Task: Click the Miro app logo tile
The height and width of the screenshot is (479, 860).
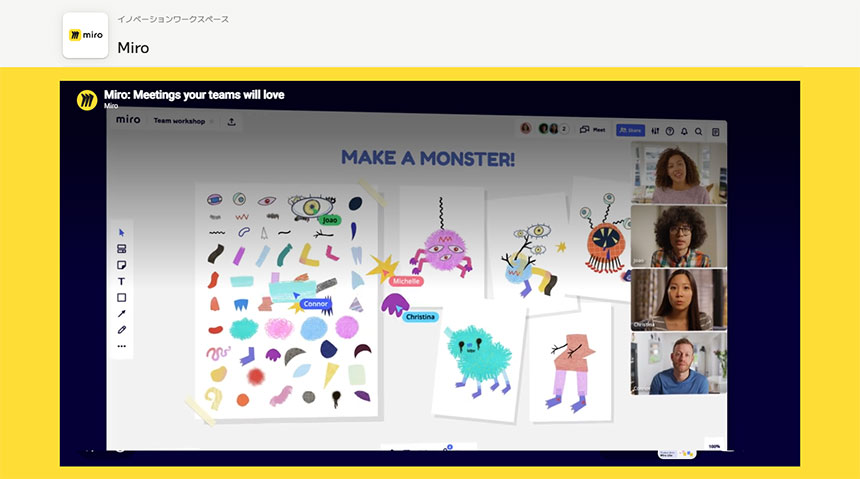Action: click(86, 35)
